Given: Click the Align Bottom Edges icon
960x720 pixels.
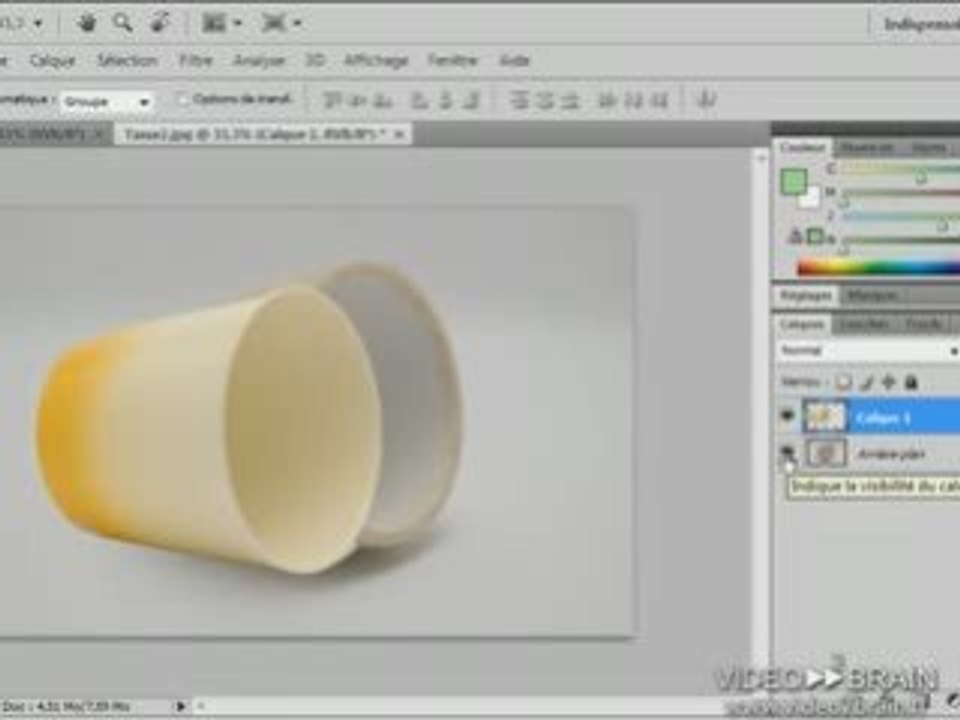Looking at the screenshot, I should pos(383,100).
